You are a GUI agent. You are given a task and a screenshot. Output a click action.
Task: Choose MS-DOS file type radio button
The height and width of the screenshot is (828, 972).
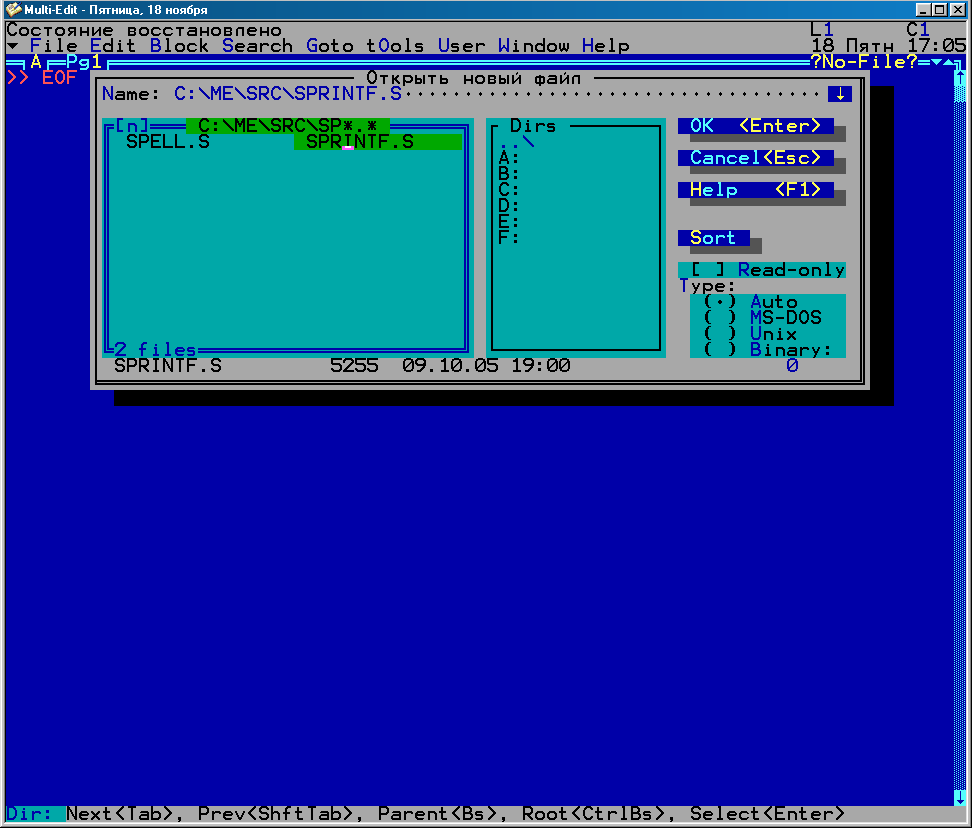point(720,318)
